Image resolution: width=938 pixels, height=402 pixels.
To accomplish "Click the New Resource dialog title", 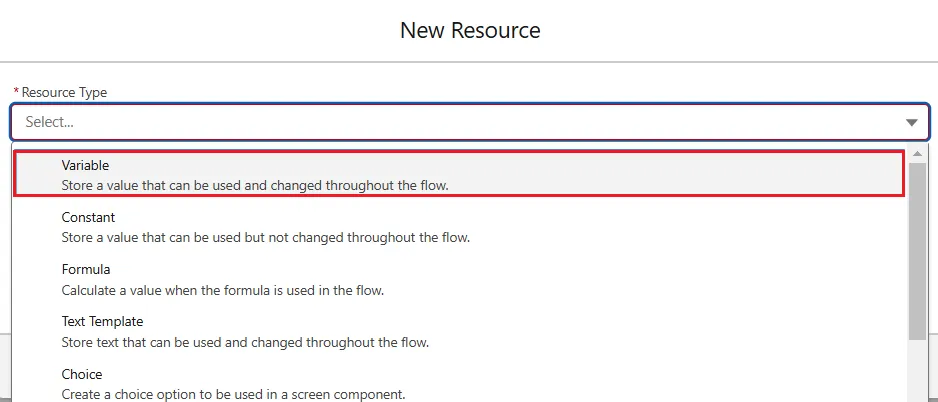I will pyautogui.click(x=470, y=30).
